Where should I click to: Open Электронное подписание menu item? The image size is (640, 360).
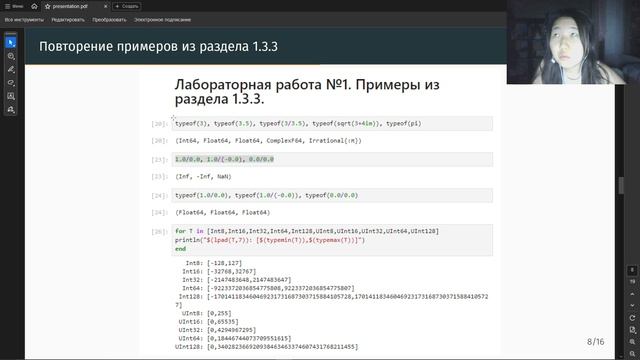pyautogui.click(x=162, y=20)
